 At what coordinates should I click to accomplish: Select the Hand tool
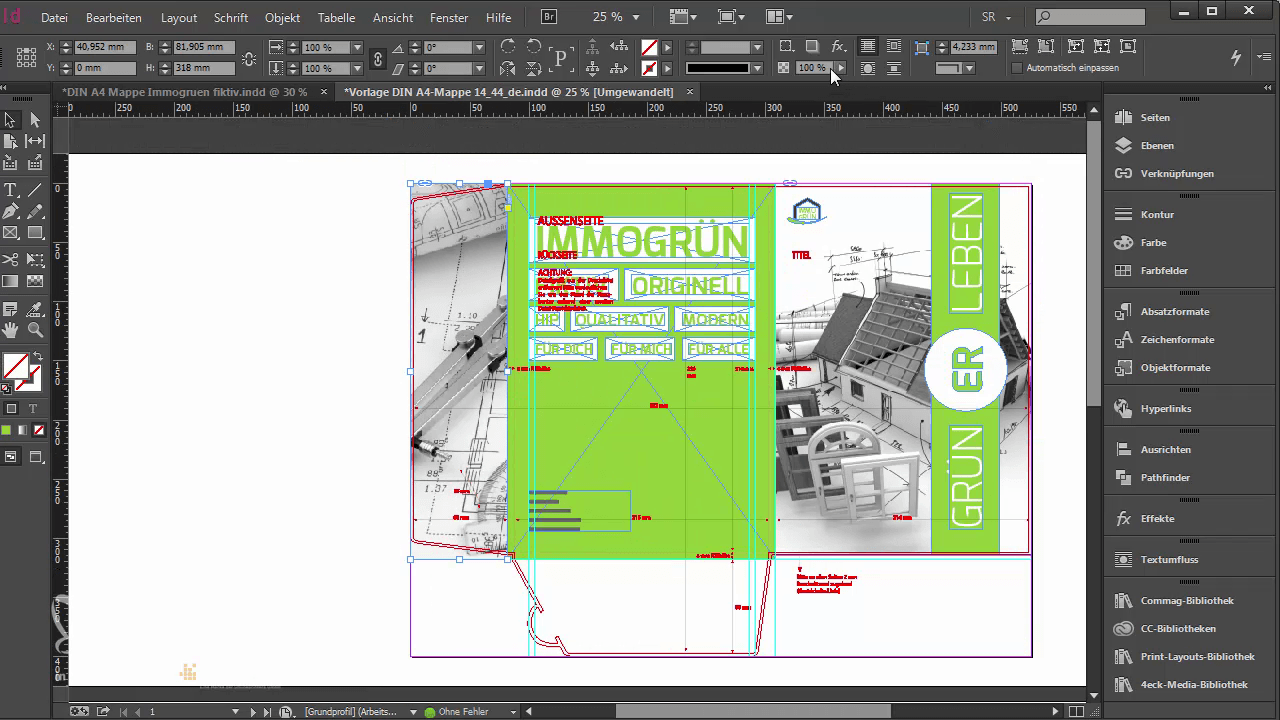11,330
